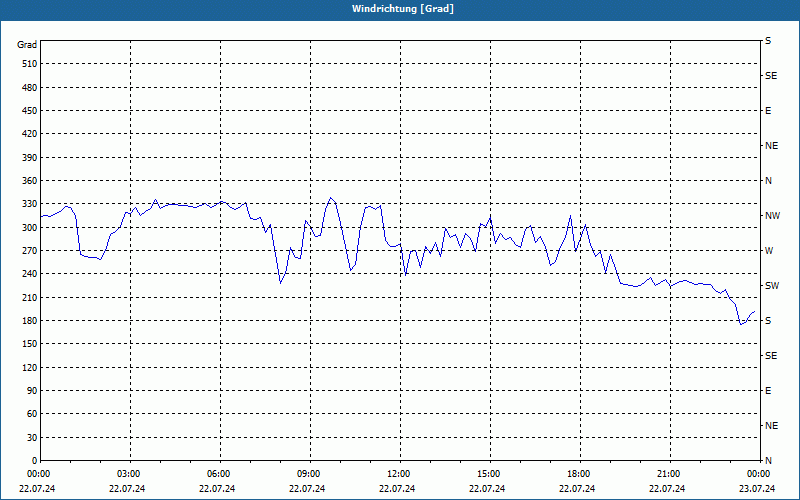Click the 'Windrichtung [Grad]' chart title
800x500 pixels.
[403, 9]
